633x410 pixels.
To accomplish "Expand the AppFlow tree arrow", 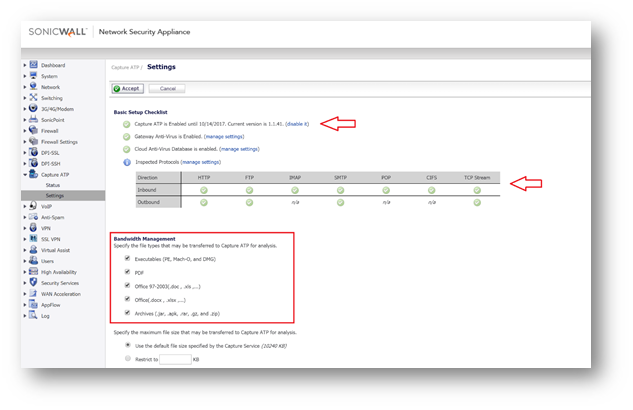I will (x=25, y=305).
